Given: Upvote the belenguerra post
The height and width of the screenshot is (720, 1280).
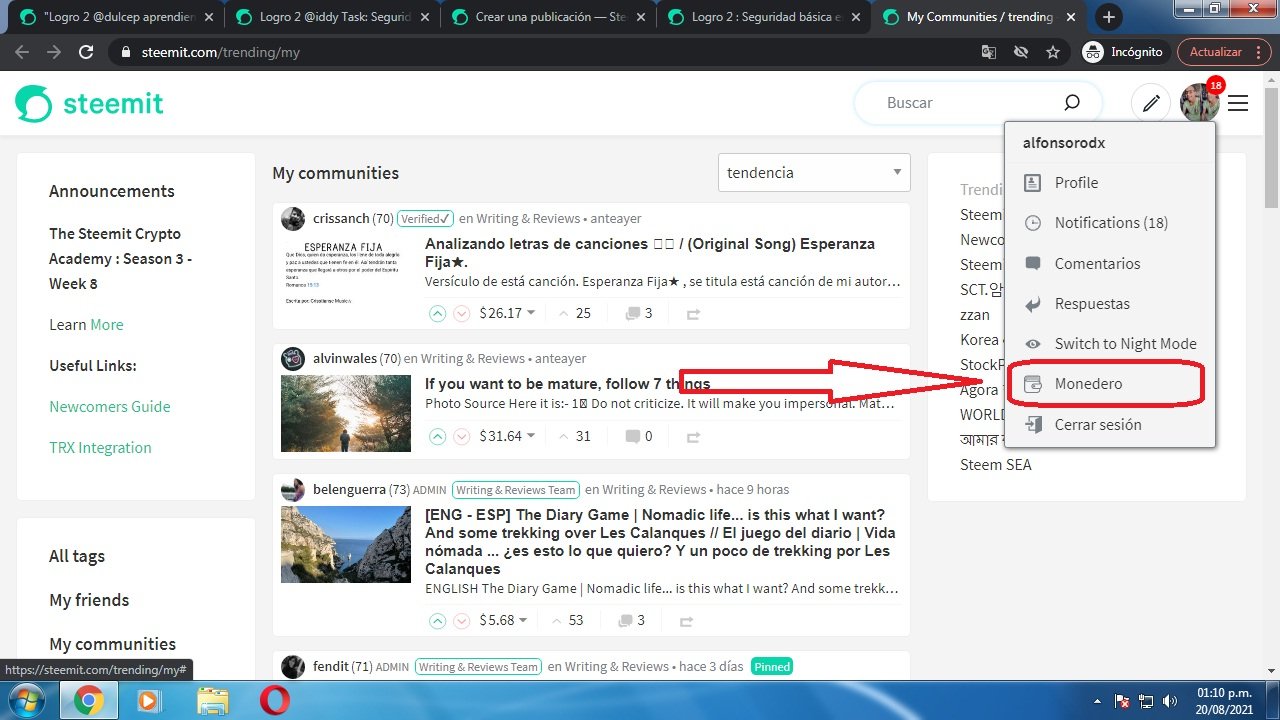Looking at the screenshot, I should coord(437,620).
